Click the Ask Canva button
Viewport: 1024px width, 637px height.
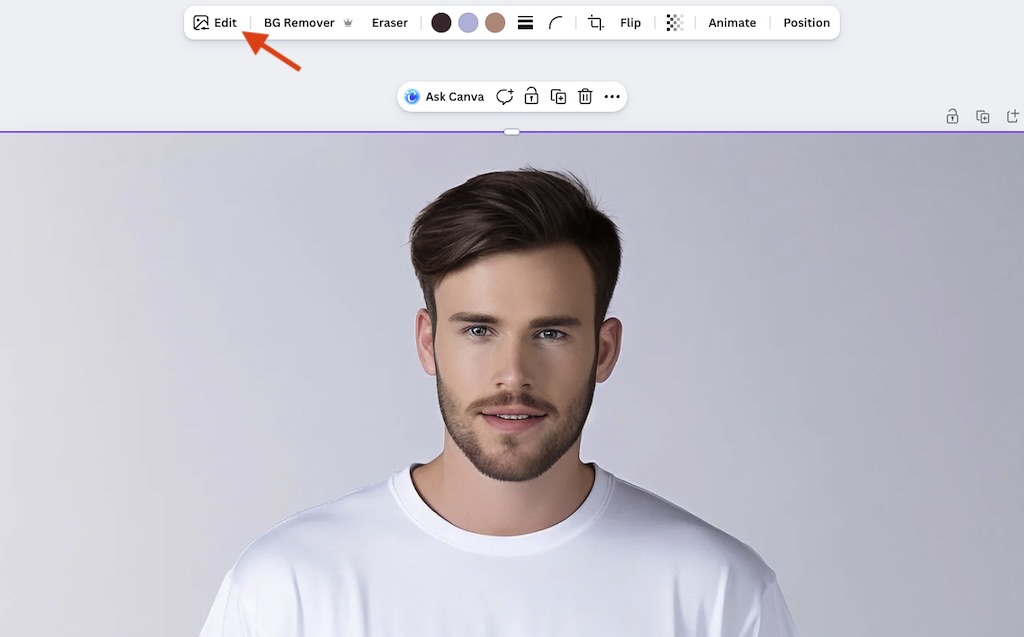(x=444, y=96)
